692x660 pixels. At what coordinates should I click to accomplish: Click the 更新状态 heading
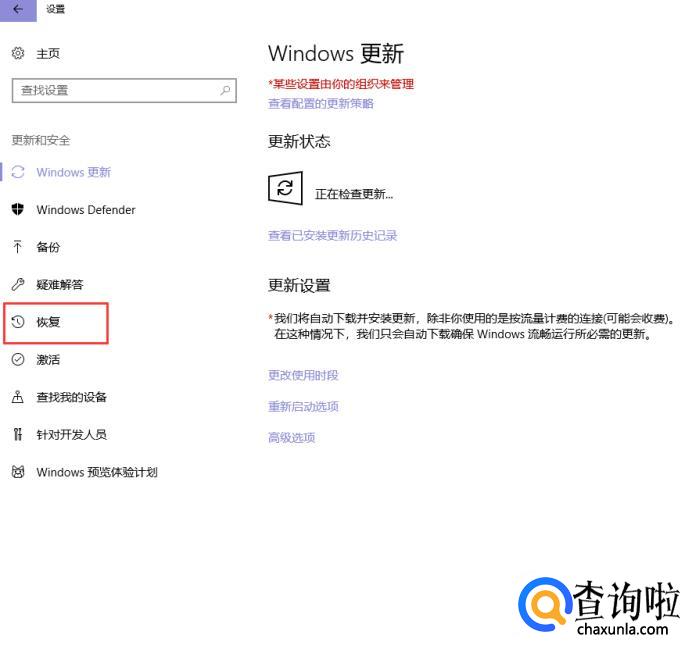[x=299, y=141]
